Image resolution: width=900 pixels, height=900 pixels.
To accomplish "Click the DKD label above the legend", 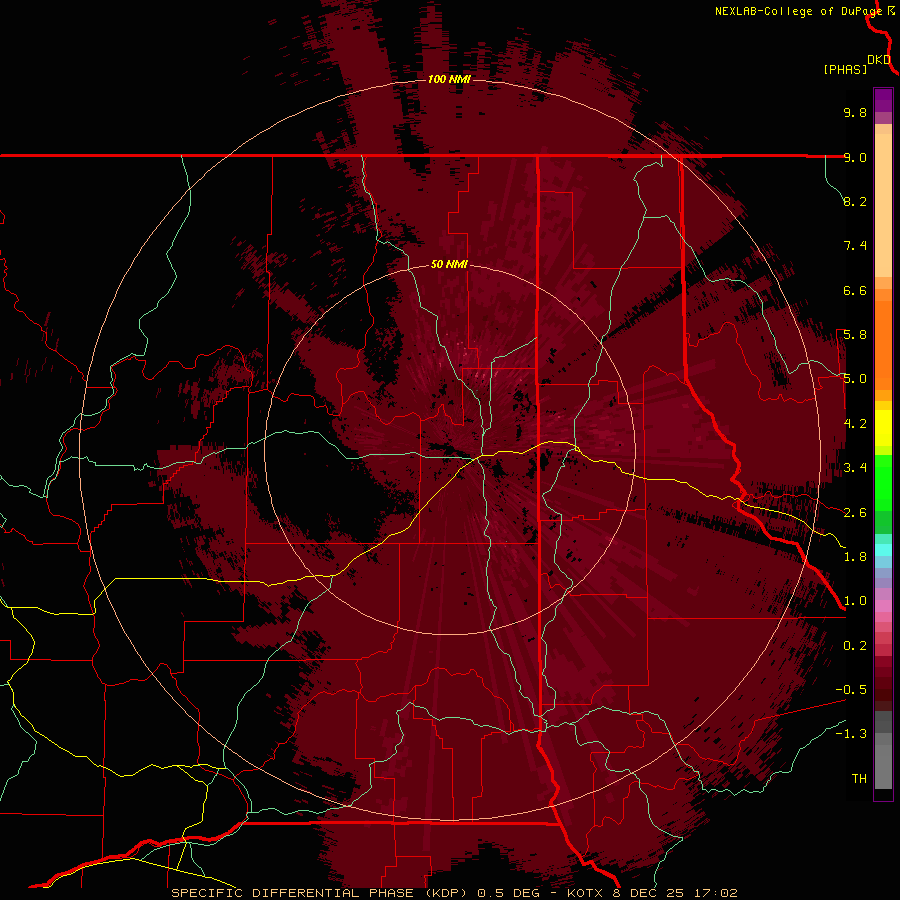I will point(879,60).
